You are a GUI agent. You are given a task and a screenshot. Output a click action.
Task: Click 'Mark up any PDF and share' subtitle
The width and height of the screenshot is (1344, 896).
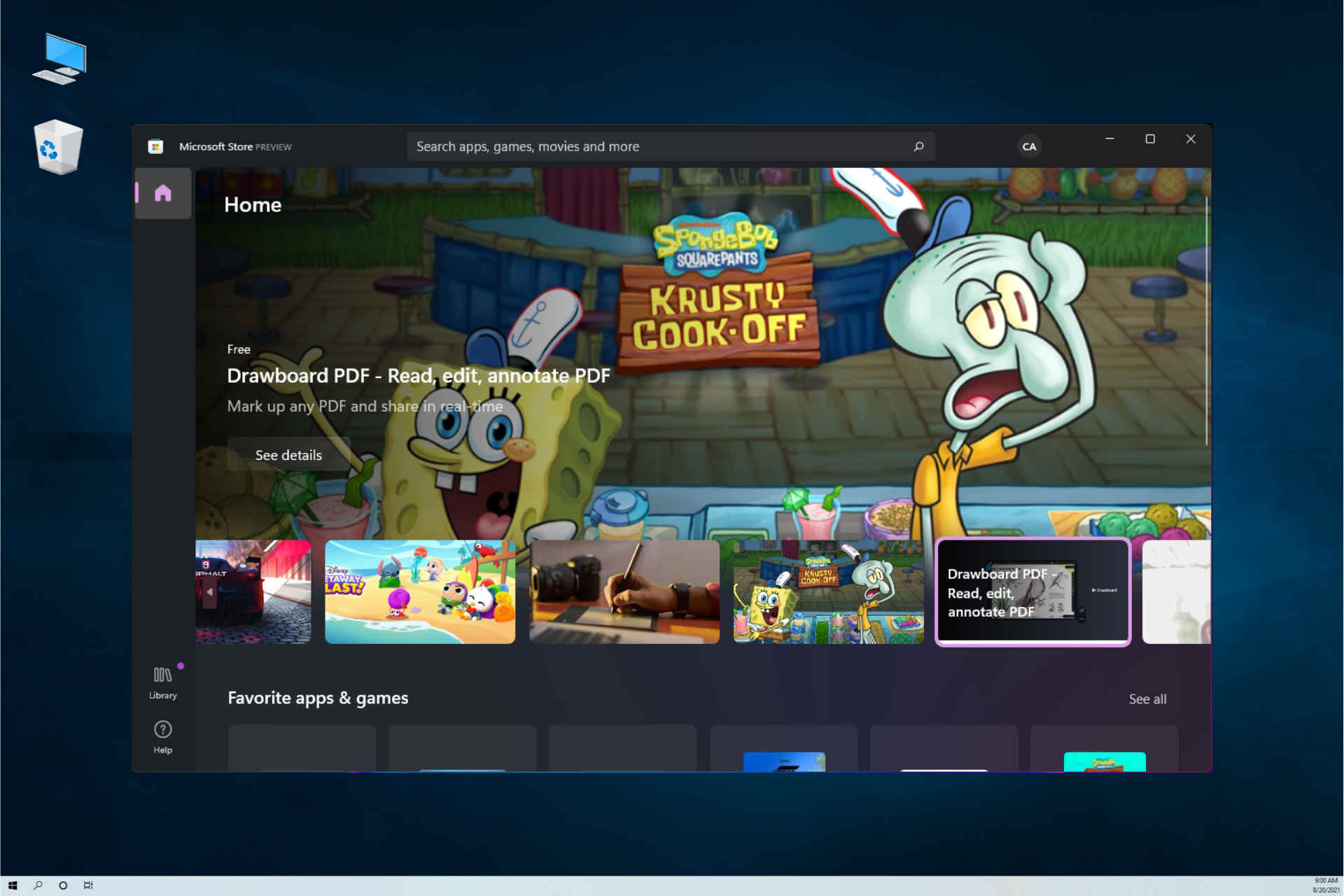pos(365,406)
